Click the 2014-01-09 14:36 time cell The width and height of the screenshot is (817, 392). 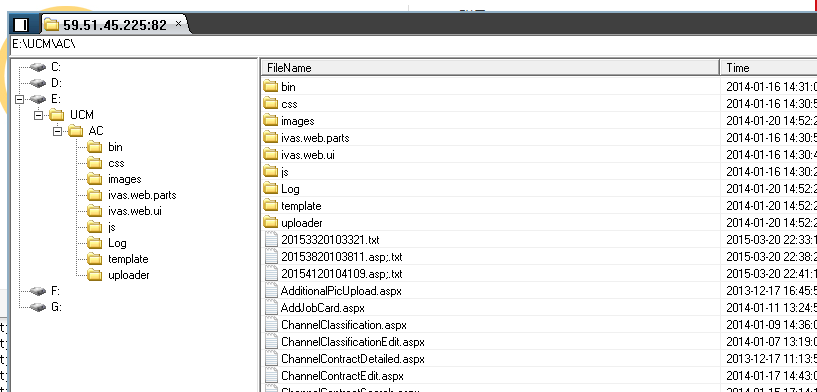tap(771, 325)
